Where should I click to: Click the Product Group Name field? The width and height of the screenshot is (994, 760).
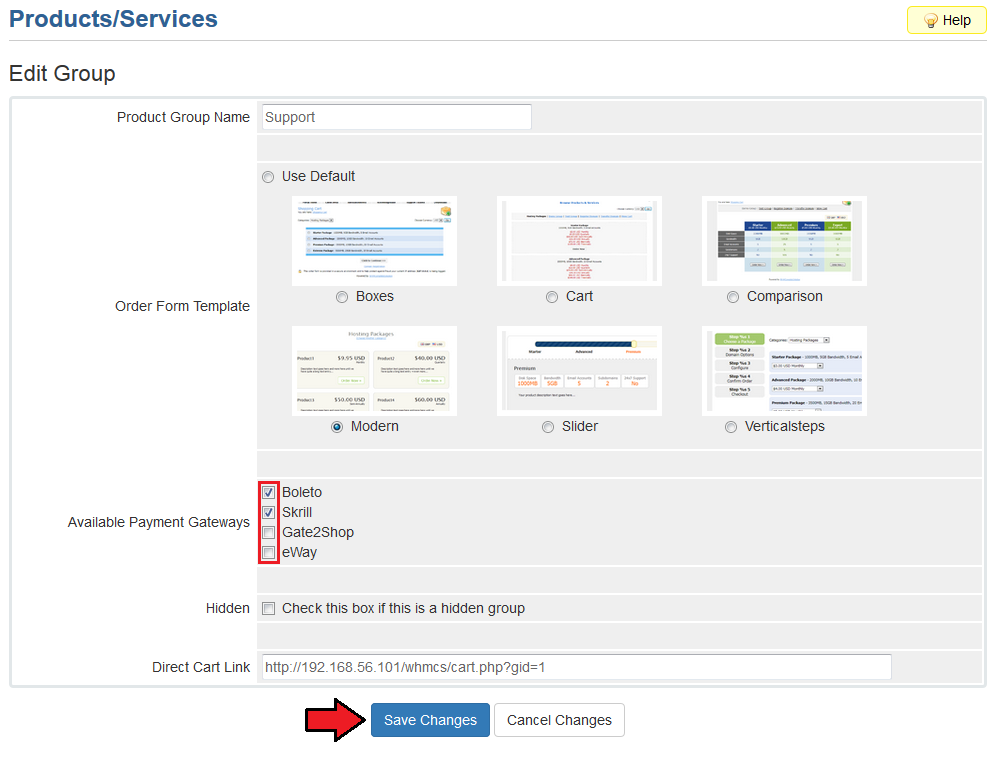[395, 117]
